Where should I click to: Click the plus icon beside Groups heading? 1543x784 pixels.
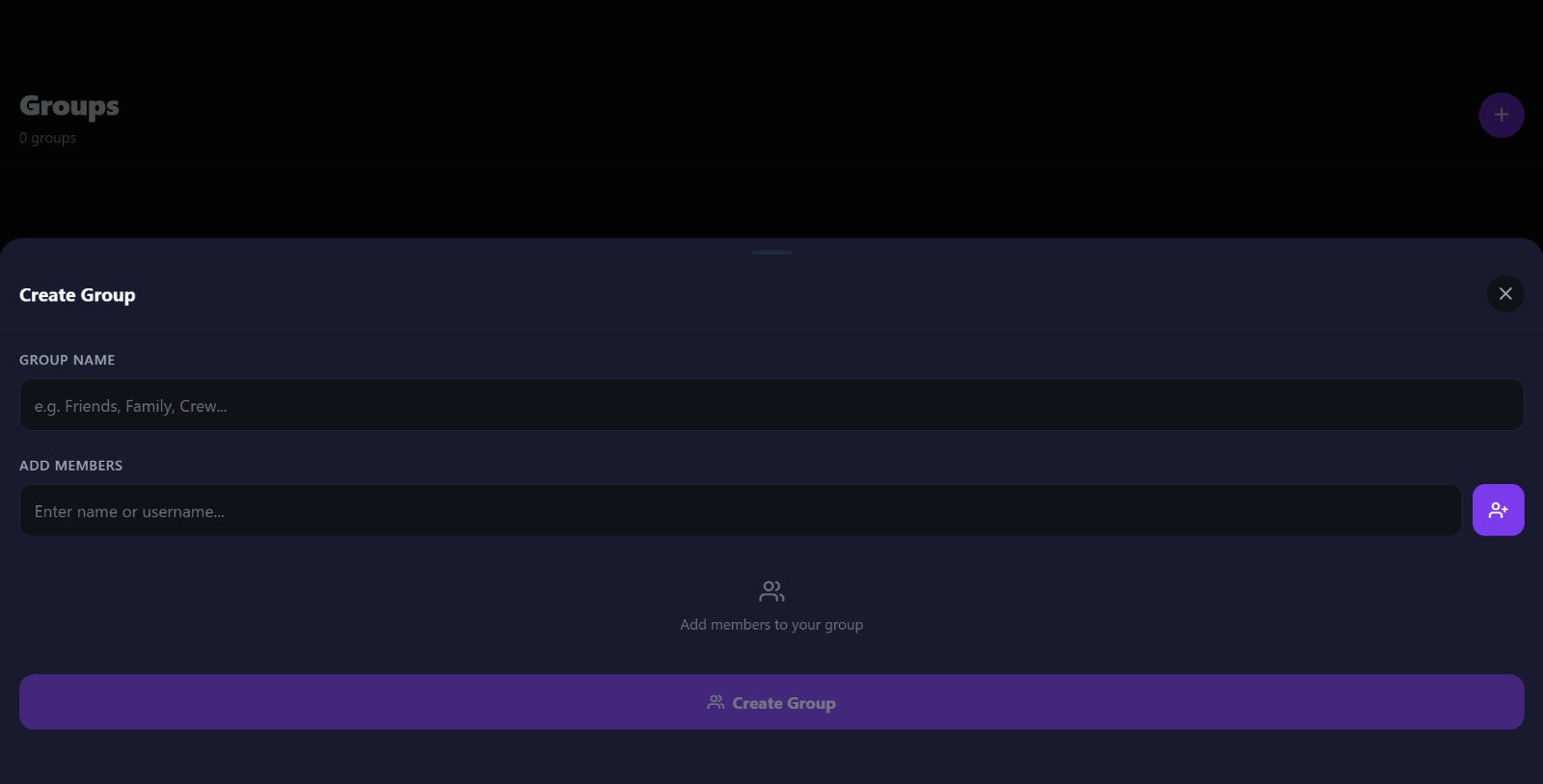1501,115
